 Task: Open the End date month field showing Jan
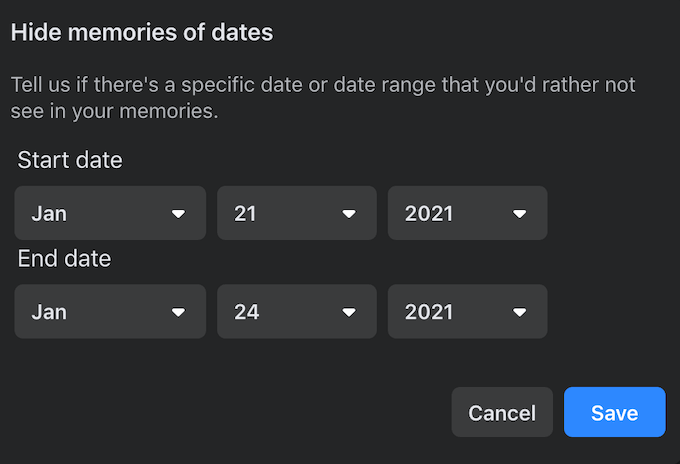click(100, 312)
